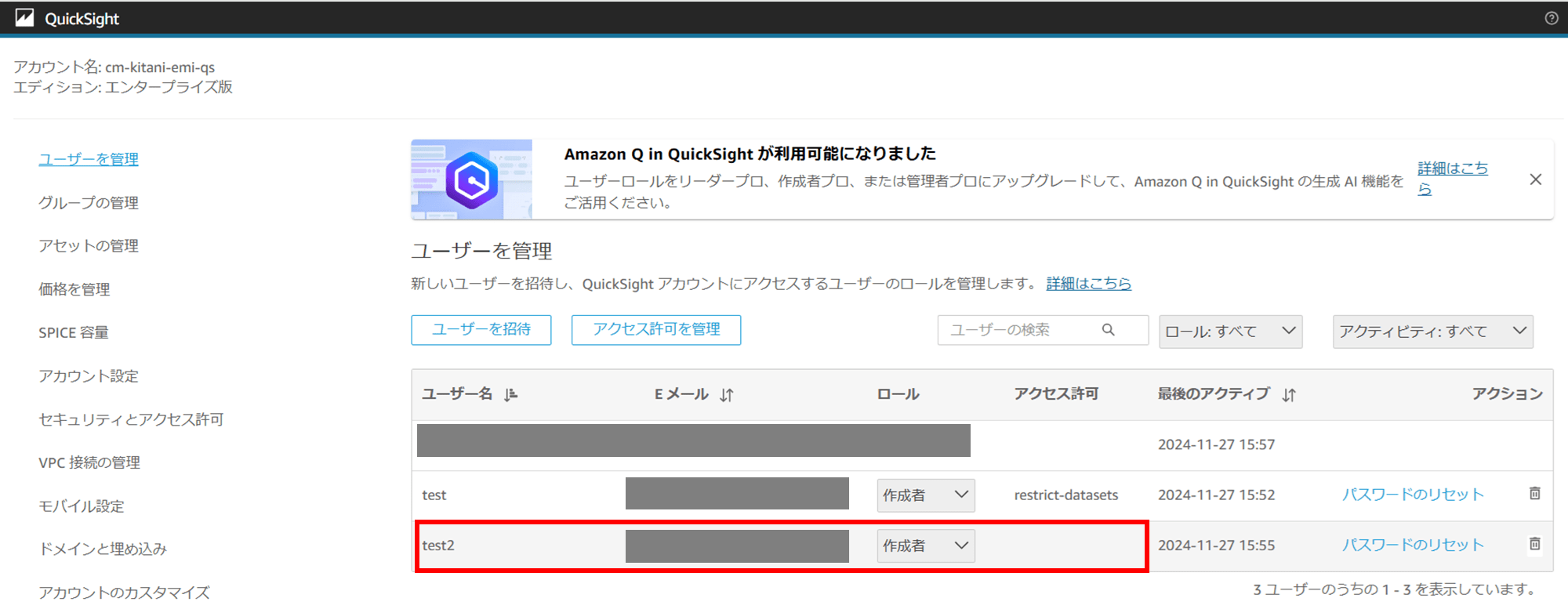Click 2024-11-27 15:57 timestamp

coord(1217,444)
